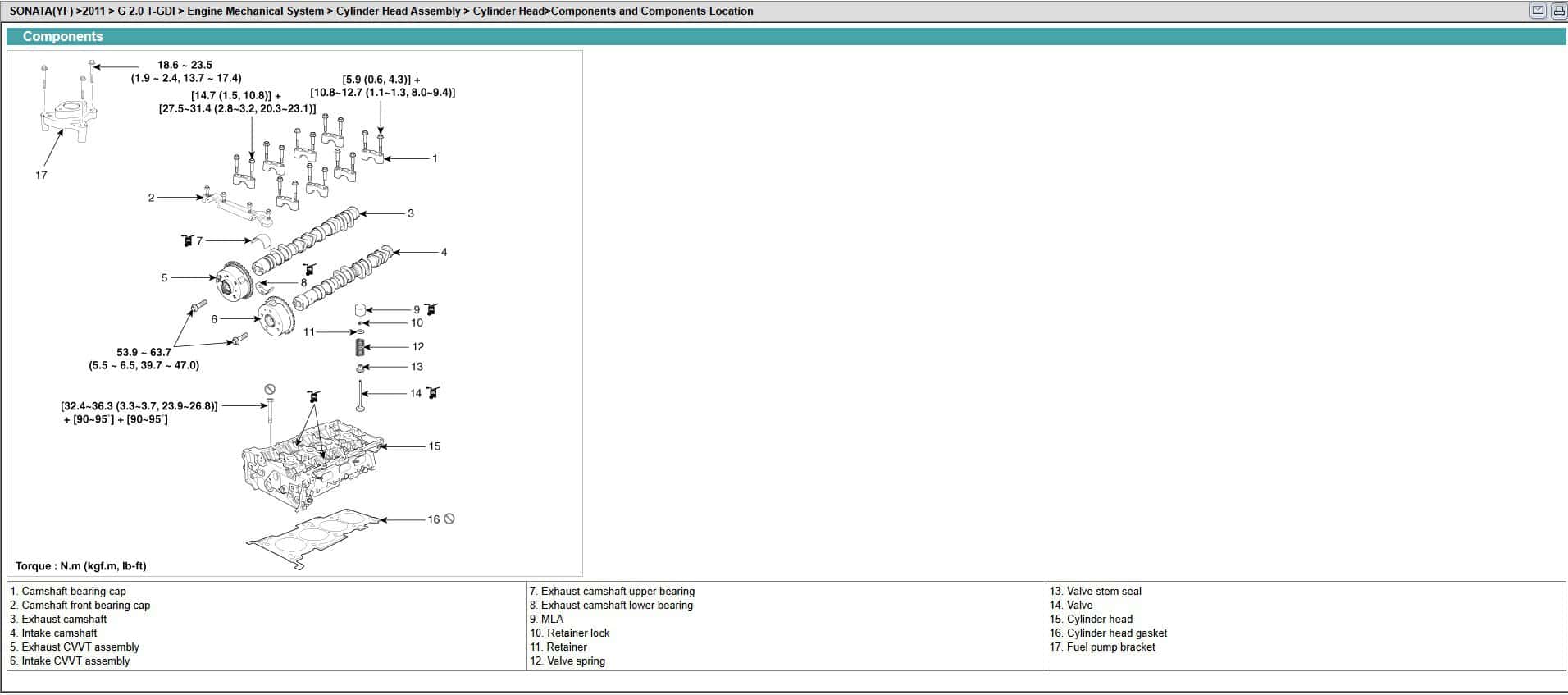The height and width of the screenshot is (695, 1568).
Task: Open "Engine Mechanical System" in the breadcrumb
Action: tap(255, 11)
